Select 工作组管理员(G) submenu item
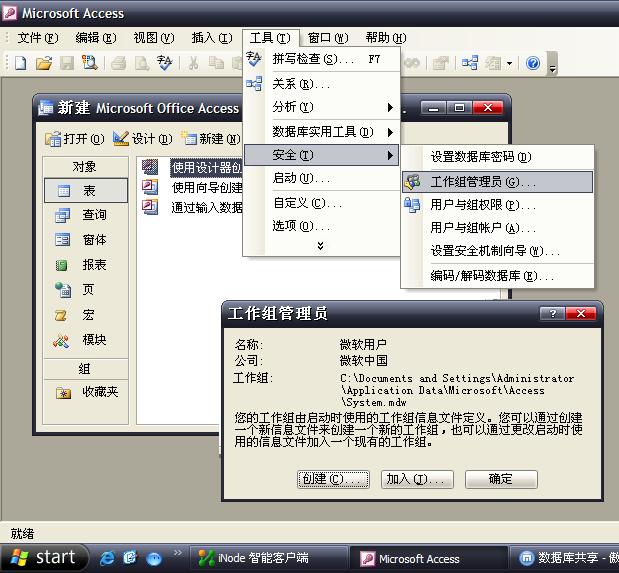619x573 pixels. click(497, 182)
